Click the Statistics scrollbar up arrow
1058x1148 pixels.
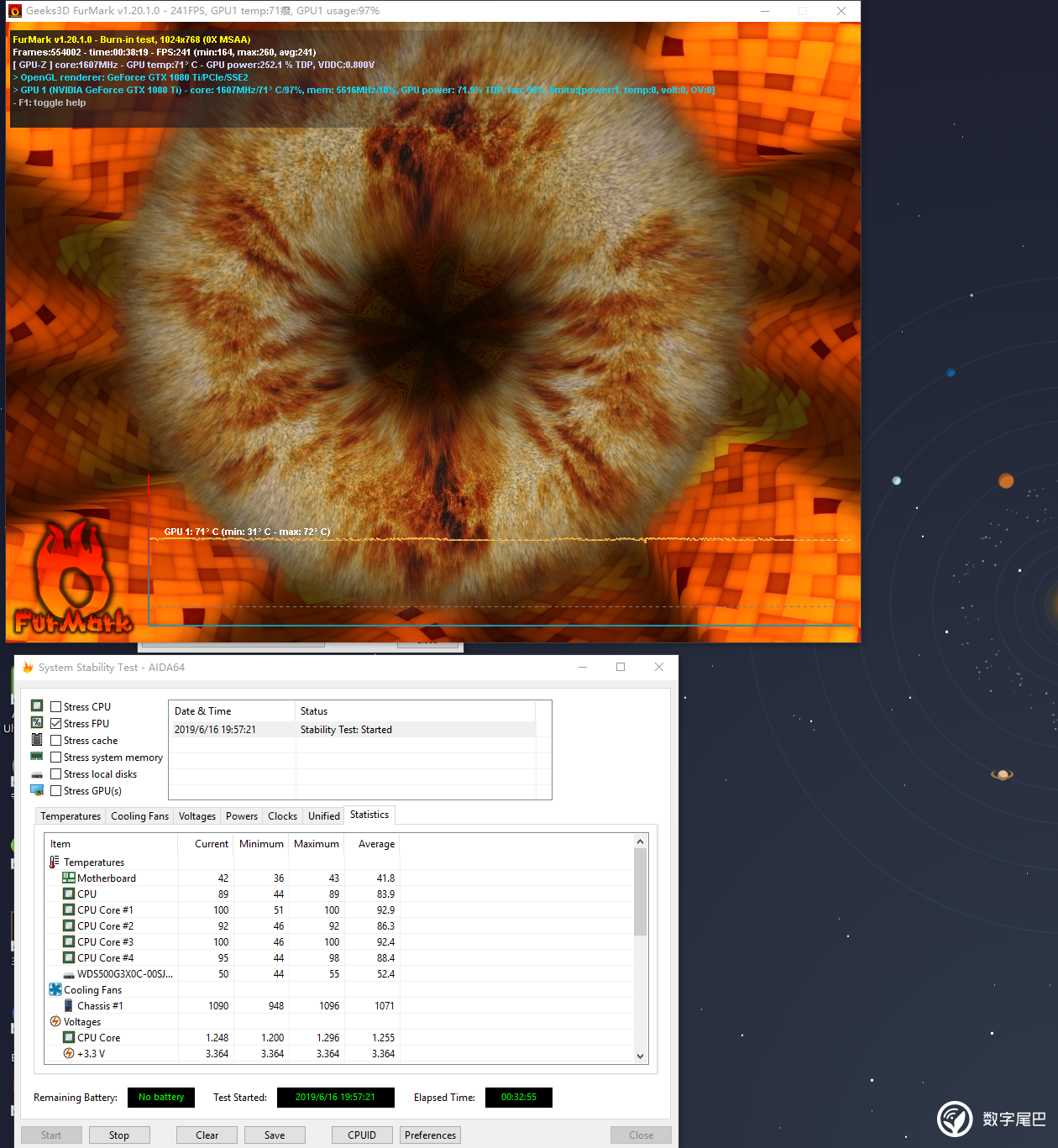[640, 841]
